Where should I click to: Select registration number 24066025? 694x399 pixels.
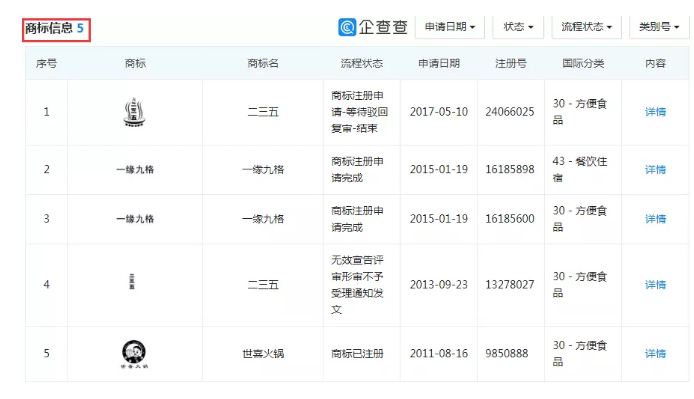point(510,112)
